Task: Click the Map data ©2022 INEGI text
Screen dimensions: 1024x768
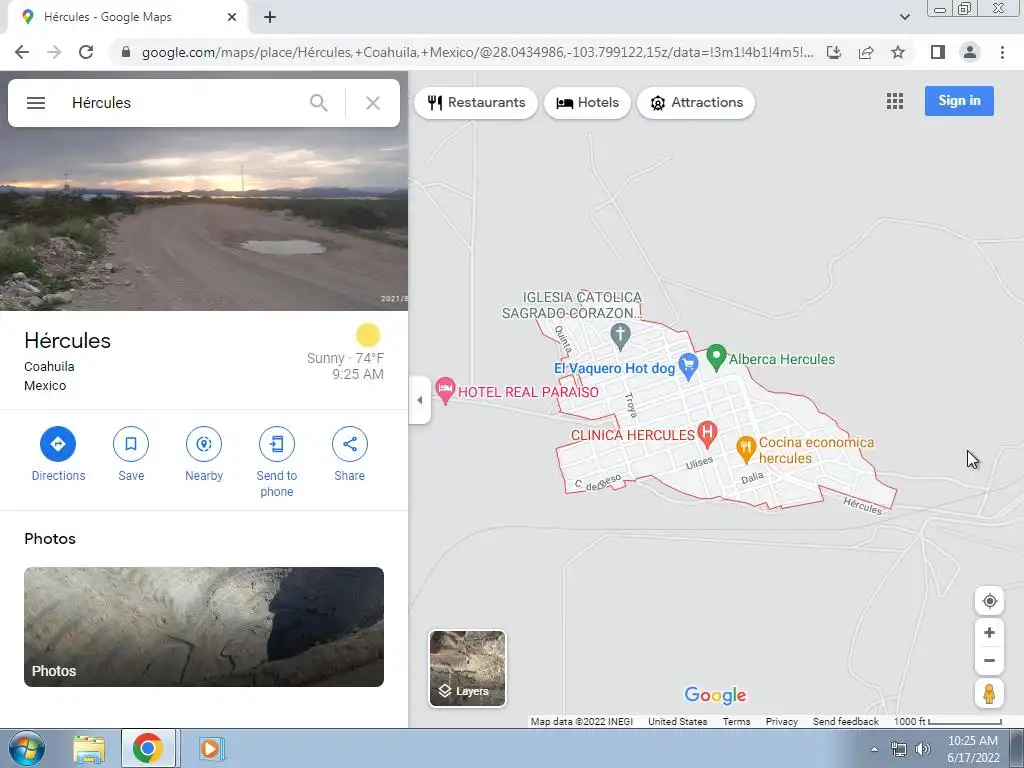Action: tap(581, 722)
